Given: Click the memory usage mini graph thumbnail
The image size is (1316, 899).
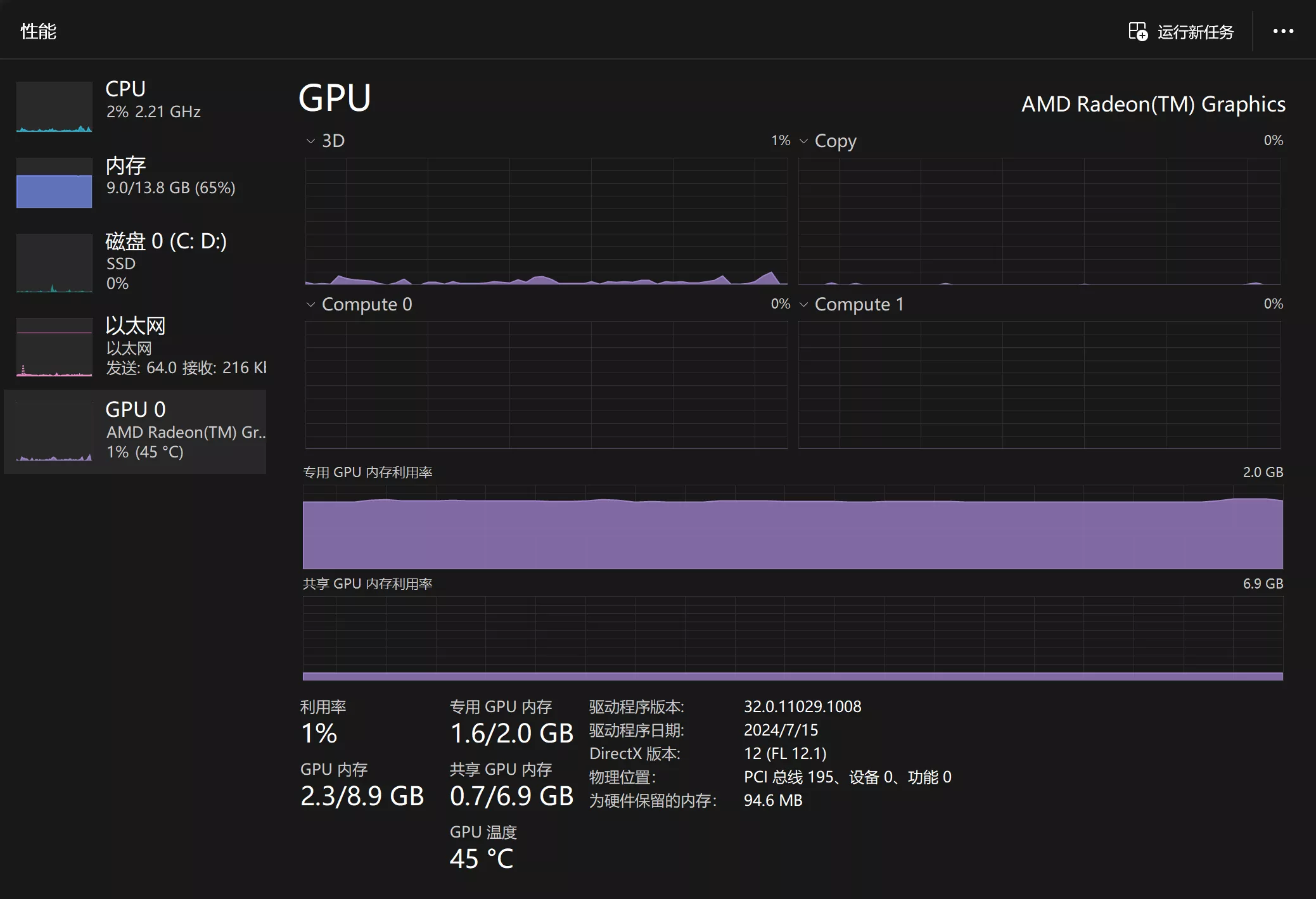Looking at the screenshot, I should 54,182.
